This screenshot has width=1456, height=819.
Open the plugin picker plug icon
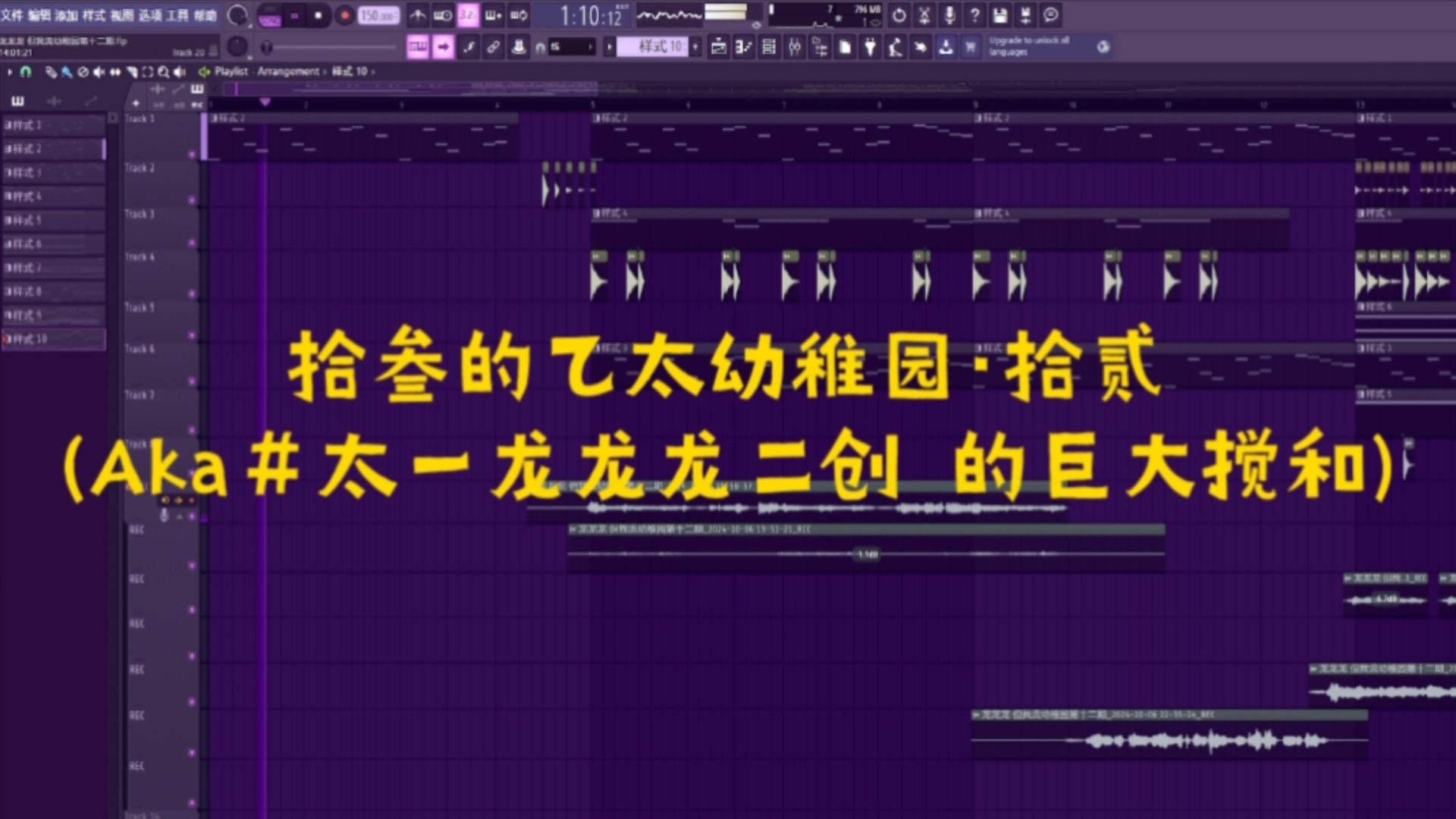pyautogui.click(x=871, y=48)
